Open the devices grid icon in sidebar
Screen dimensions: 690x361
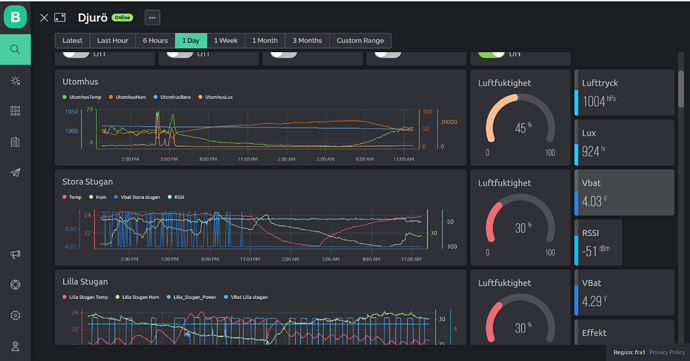tap(15, 111)
